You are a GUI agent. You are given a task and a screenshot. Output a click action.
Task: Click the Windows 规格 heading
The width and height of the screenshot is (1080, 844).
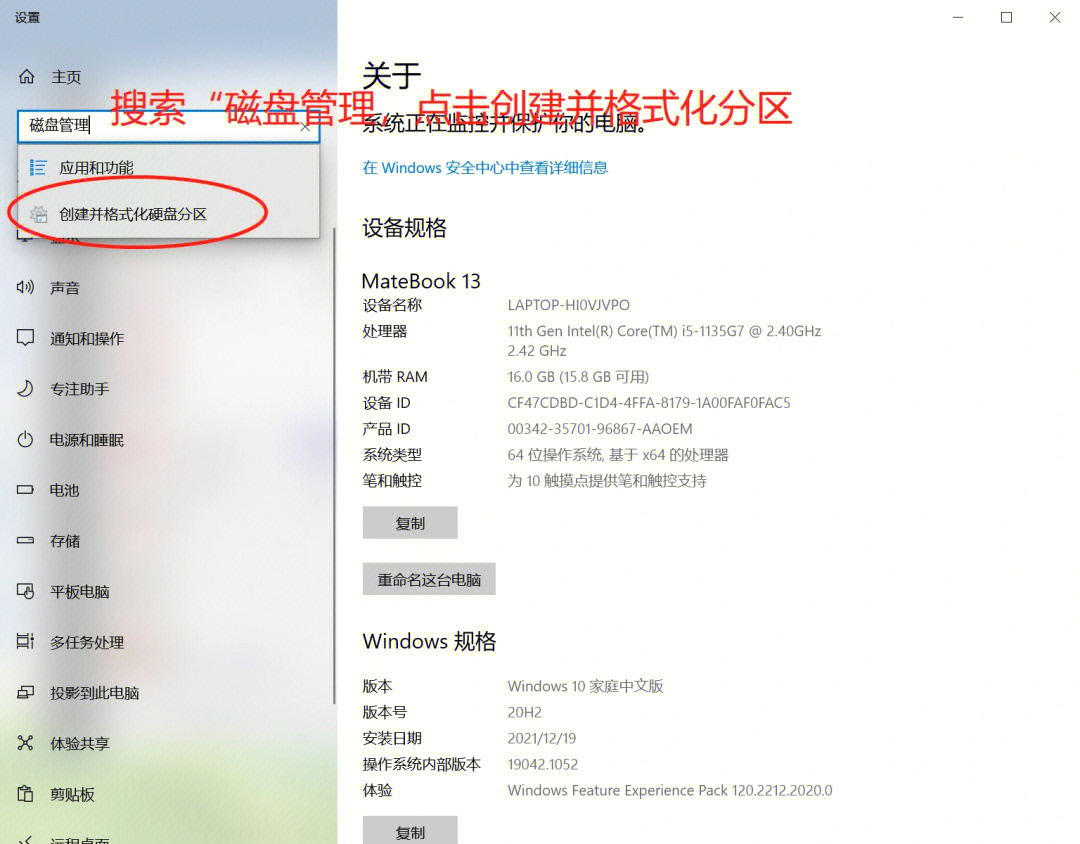(429, 641)
